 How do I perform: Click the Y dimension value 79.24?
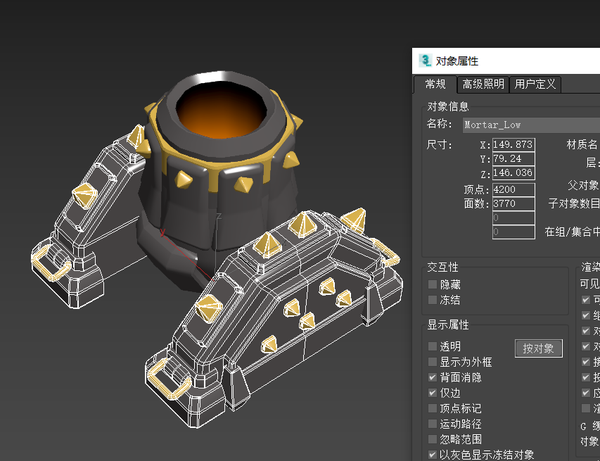514,159
